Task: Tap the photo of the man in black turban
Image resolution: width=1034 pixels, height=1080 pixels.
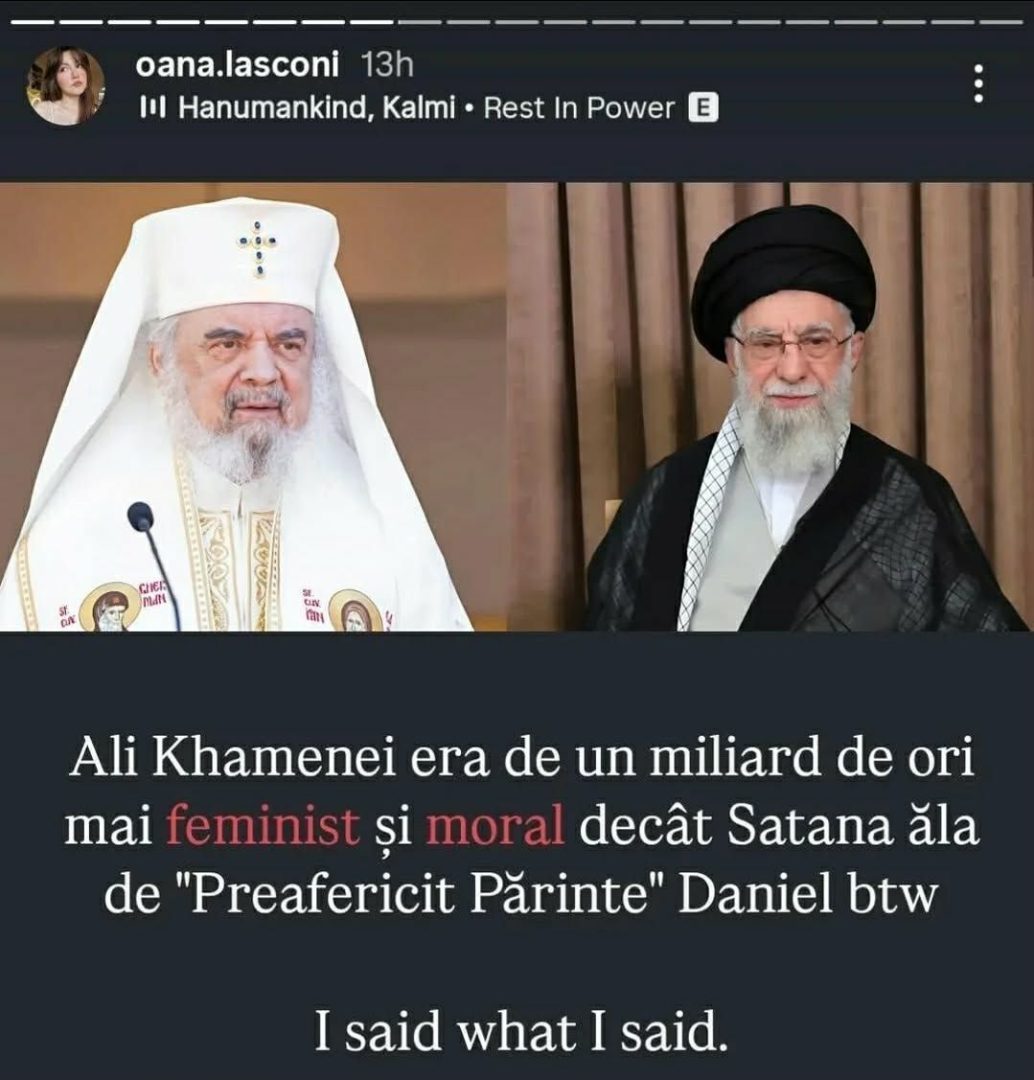Action: tap(770, 406)
